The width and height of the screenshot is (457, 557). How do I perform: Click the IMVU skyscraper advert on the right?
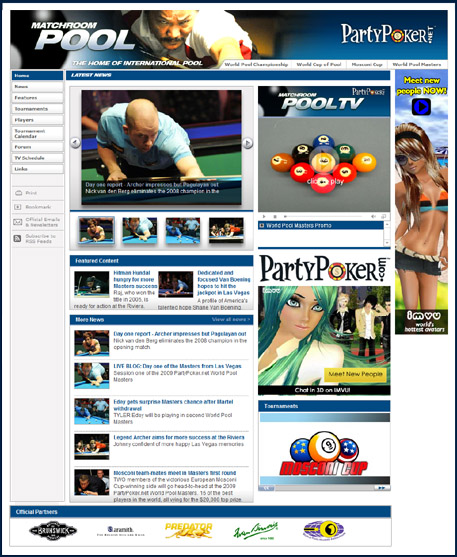[x=421, y=202]
